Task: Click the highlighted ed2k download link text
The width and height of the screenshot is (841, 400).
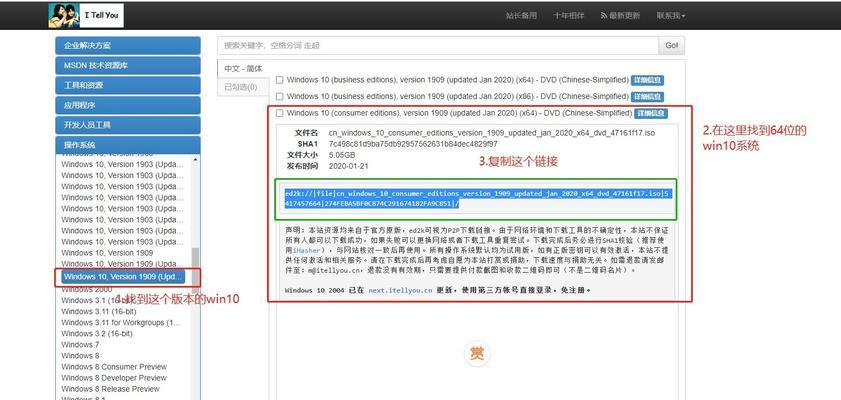Action: click(477, 198)
